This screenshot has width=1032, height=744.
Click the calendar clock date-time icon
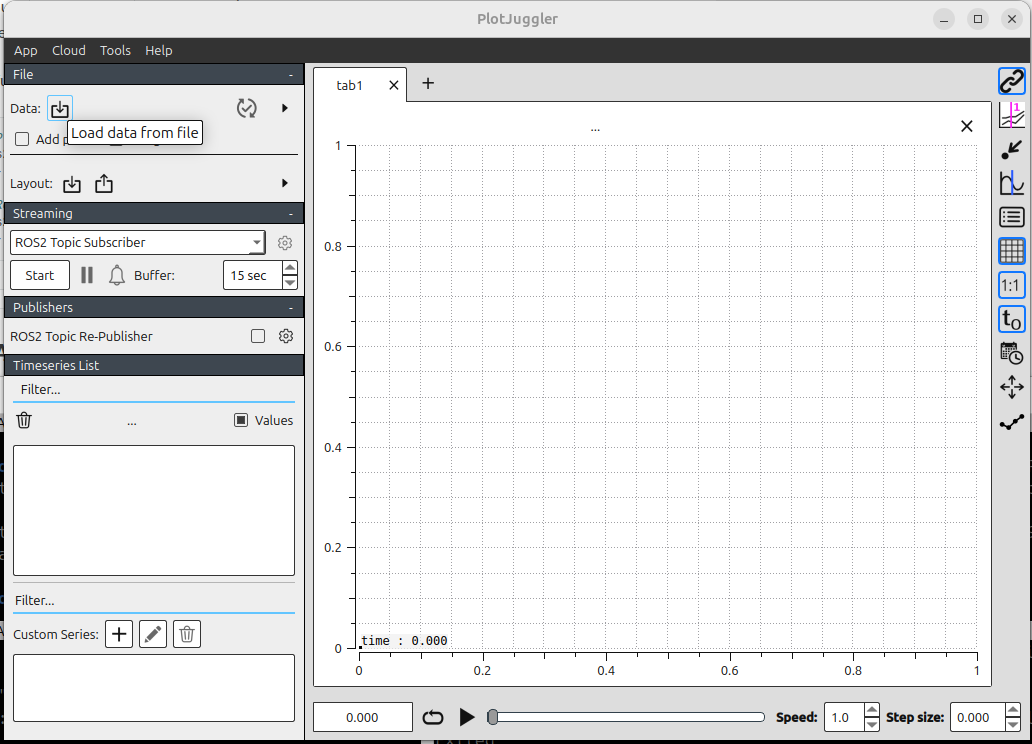1012,353
